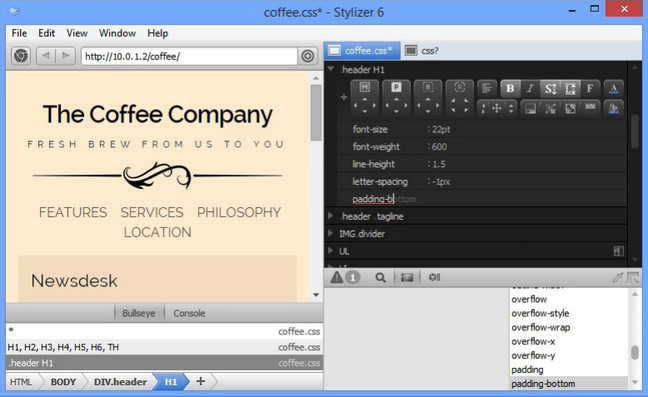Screen dimensions: 648x397
Task: Open the text color (A) tool
Action: pos(614,88)
